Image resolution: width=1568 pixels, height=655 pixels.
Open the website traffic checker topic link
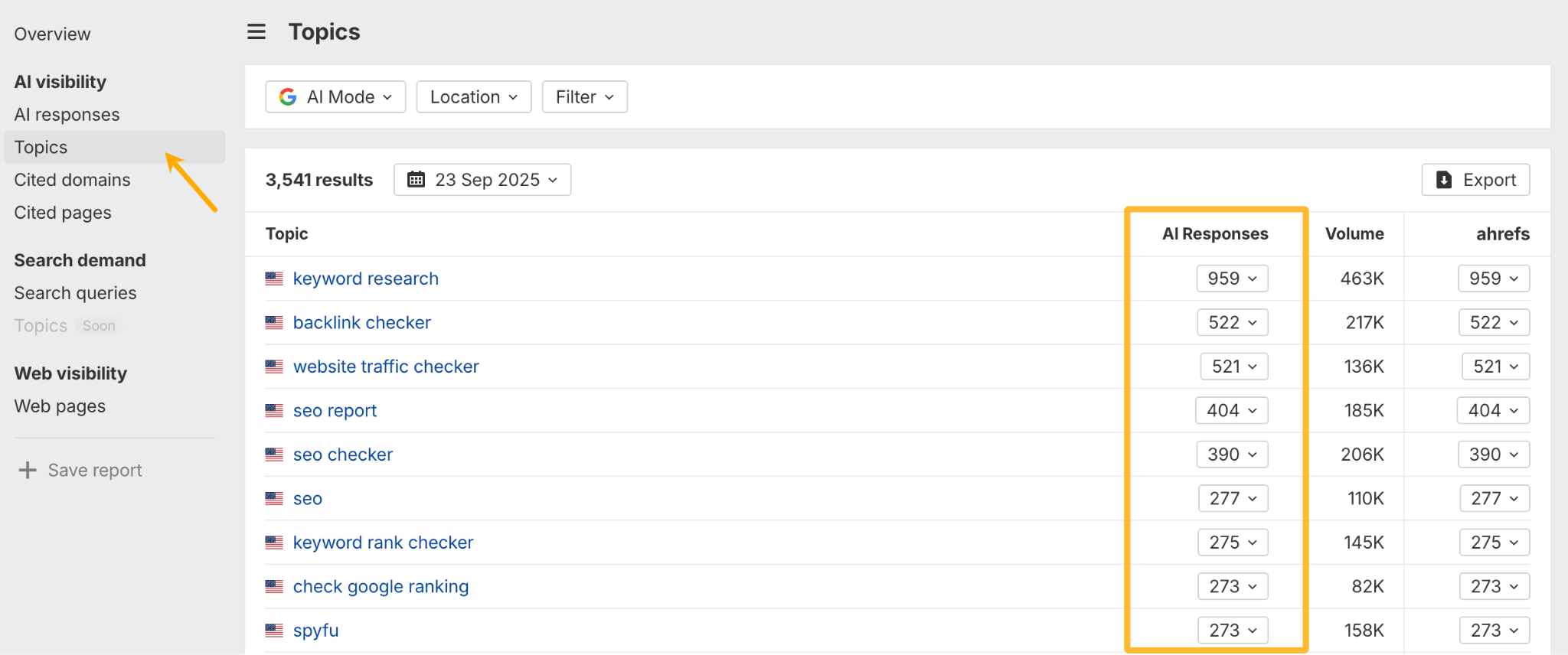(x=386, y=367)
